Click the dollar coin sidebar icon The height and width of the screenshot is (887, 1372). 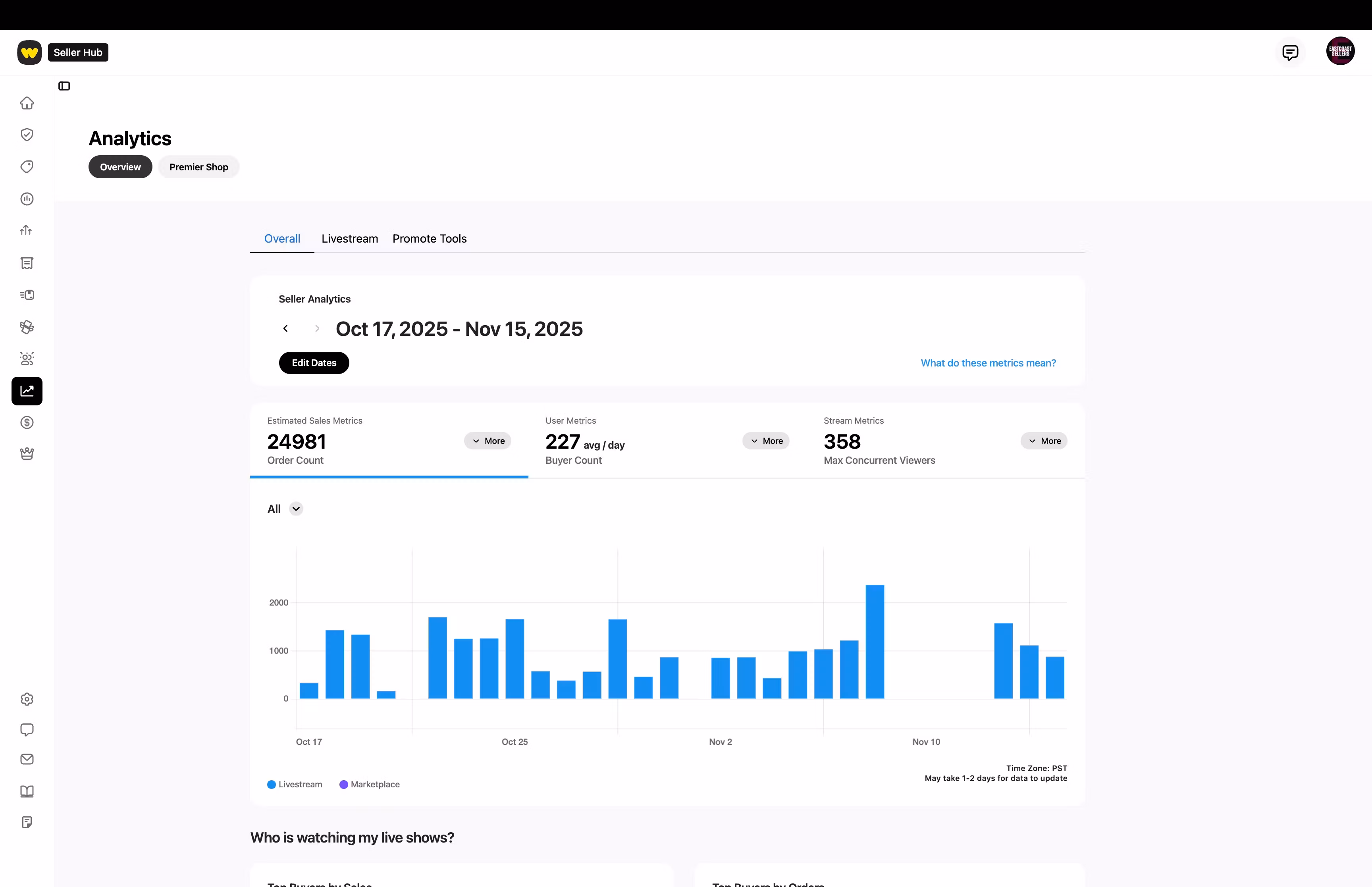tap(27, 422)
